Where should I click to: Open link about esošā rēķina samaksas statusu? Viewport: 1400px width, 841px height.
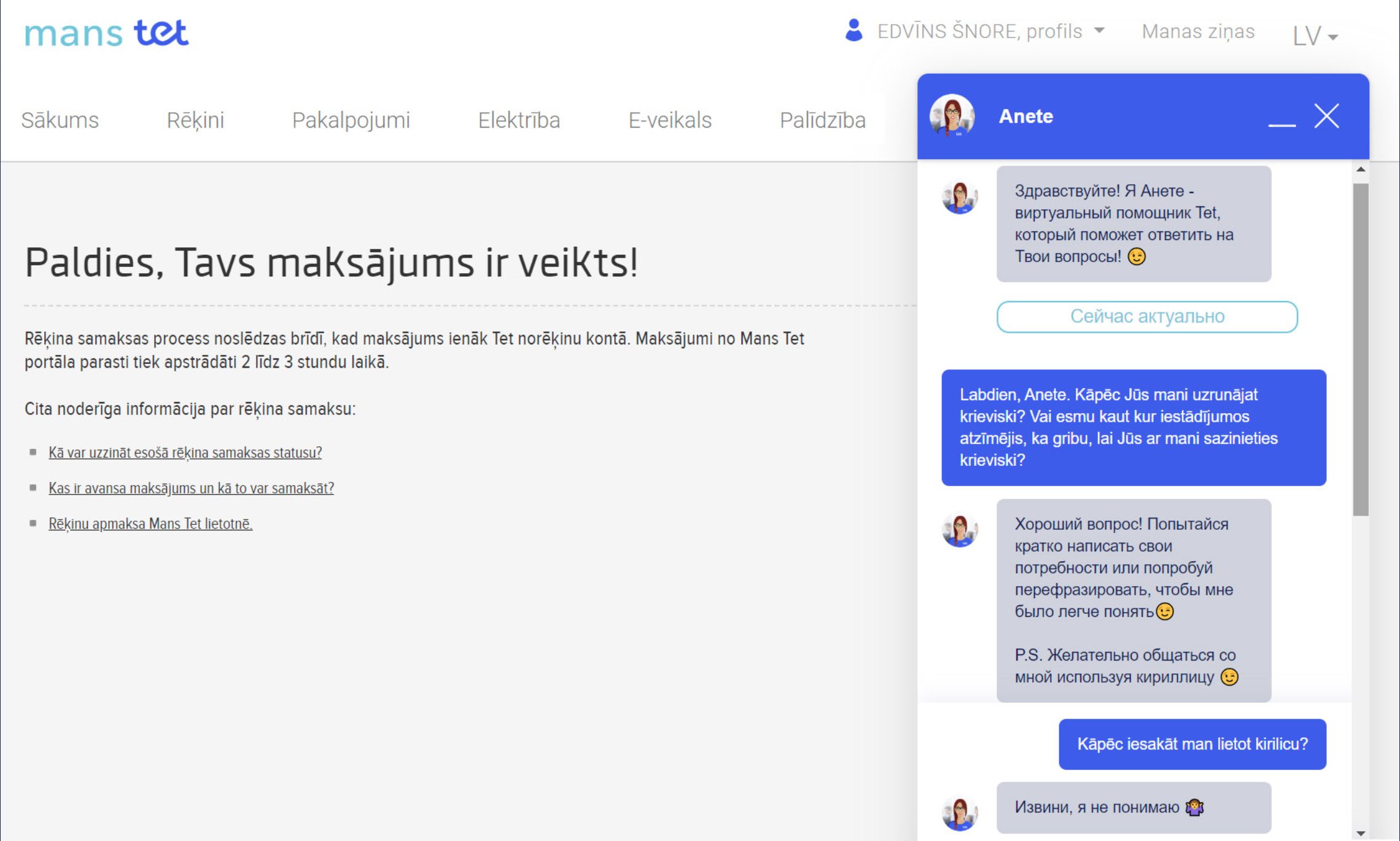pyautogui.click(x=185, y=452)
